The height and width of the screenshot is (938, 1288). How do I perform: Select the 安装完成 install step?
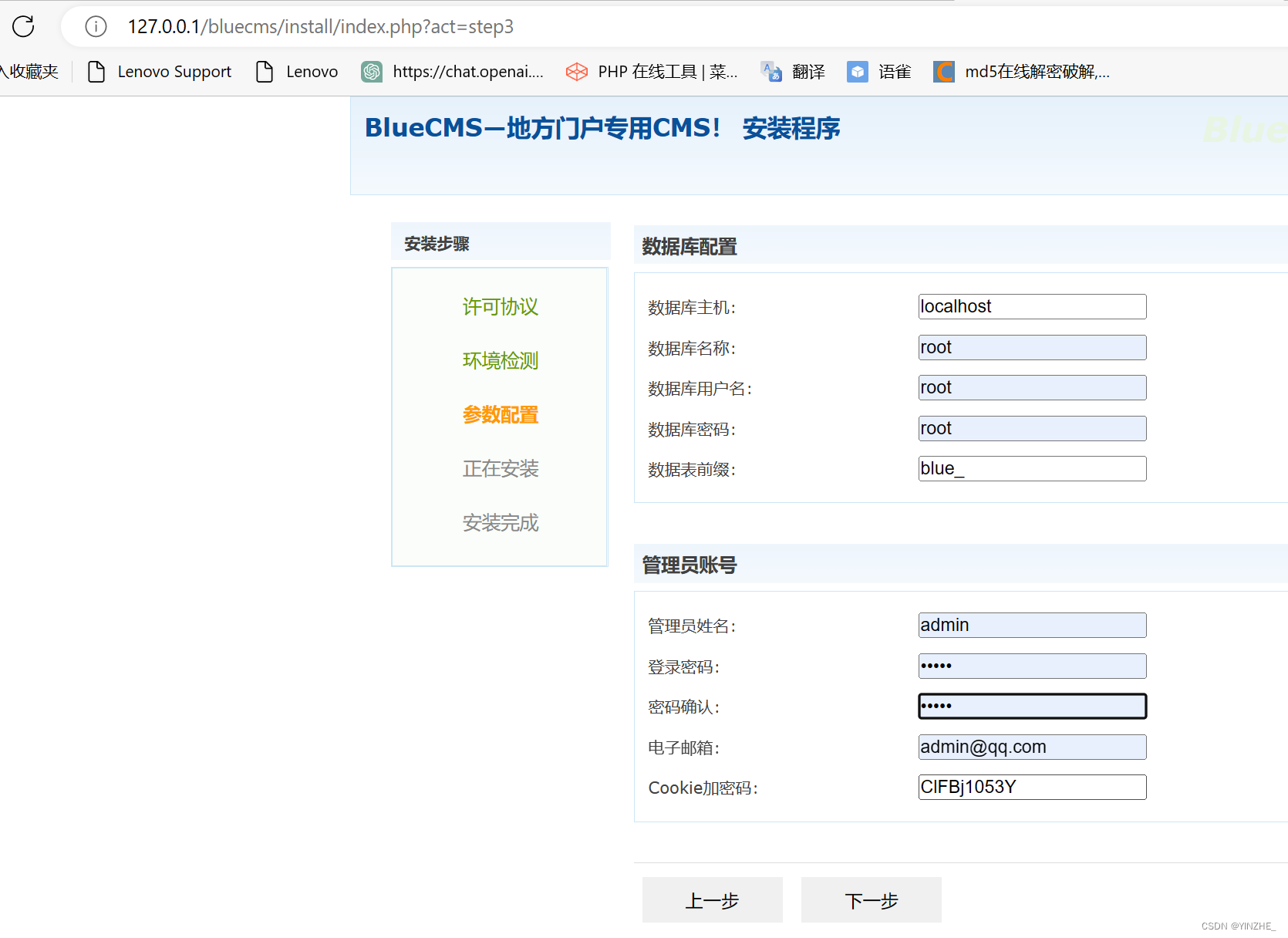[x=500, y=523]
